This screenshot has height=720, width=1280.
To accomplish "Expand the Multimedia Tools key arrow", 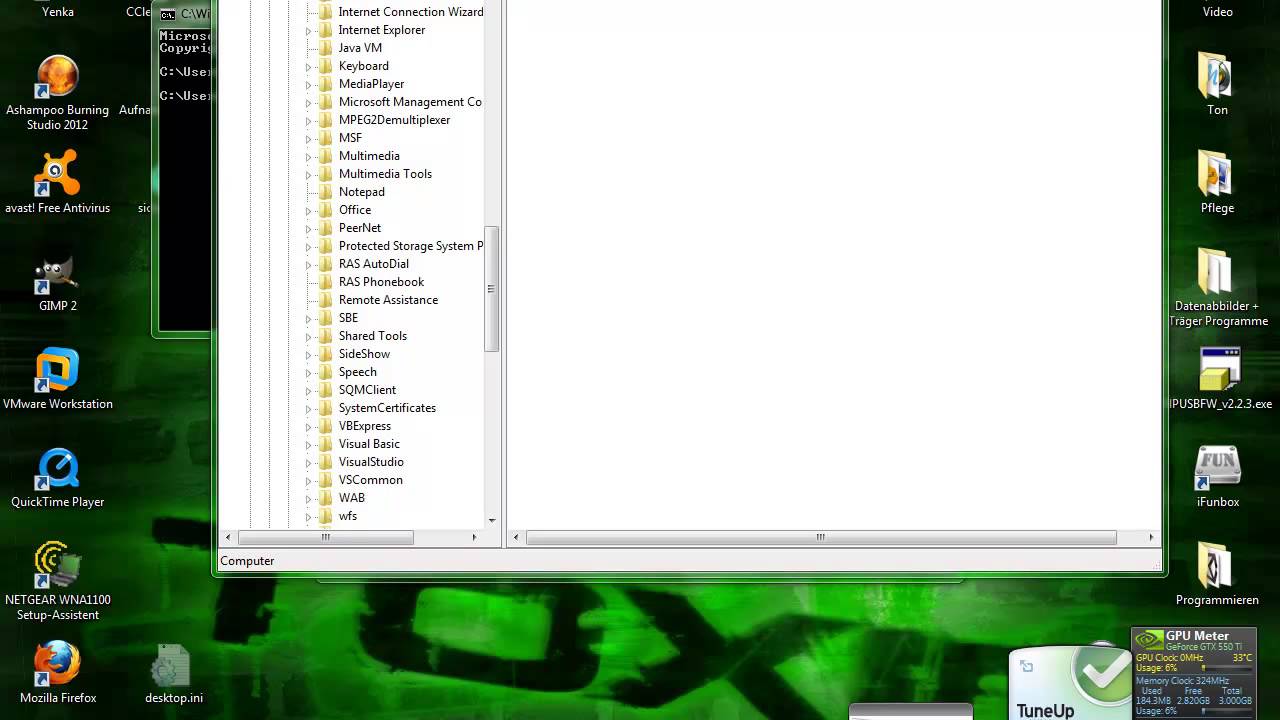I will (x=308, y=175).
